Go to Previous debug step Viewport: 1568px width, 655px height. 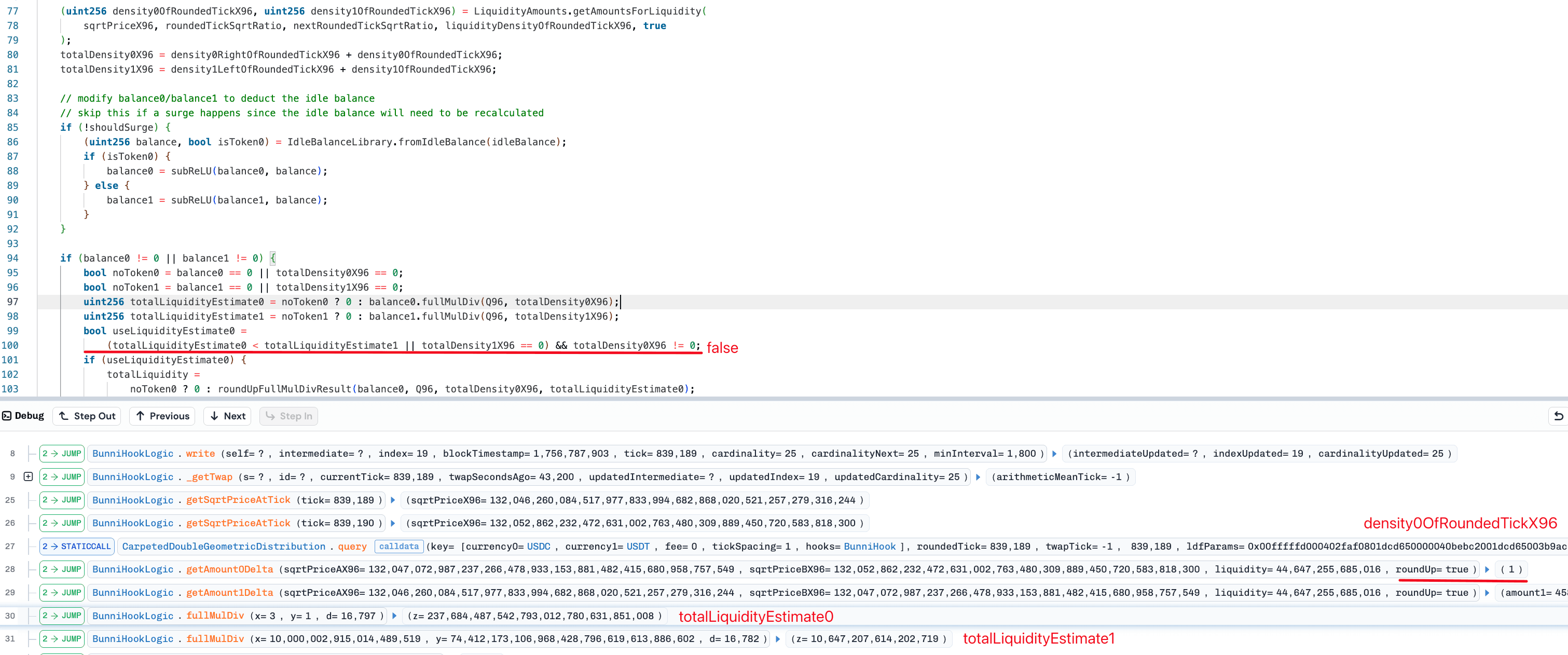pyautogui.click(x=162, y=416)
